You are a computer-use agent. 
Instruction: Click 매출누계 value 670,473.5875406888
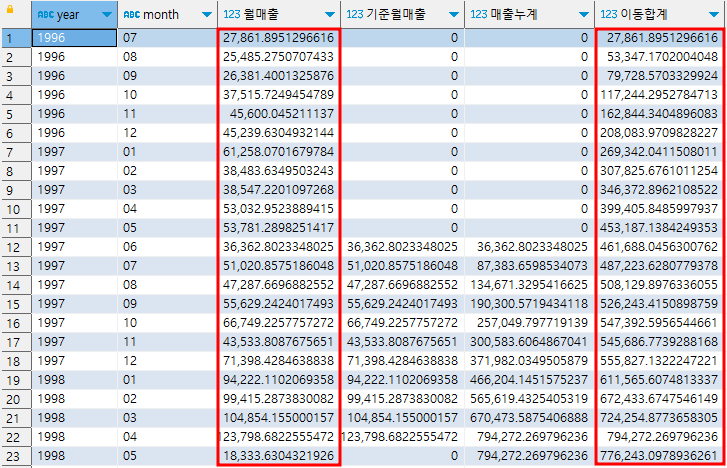click(529, 418)
